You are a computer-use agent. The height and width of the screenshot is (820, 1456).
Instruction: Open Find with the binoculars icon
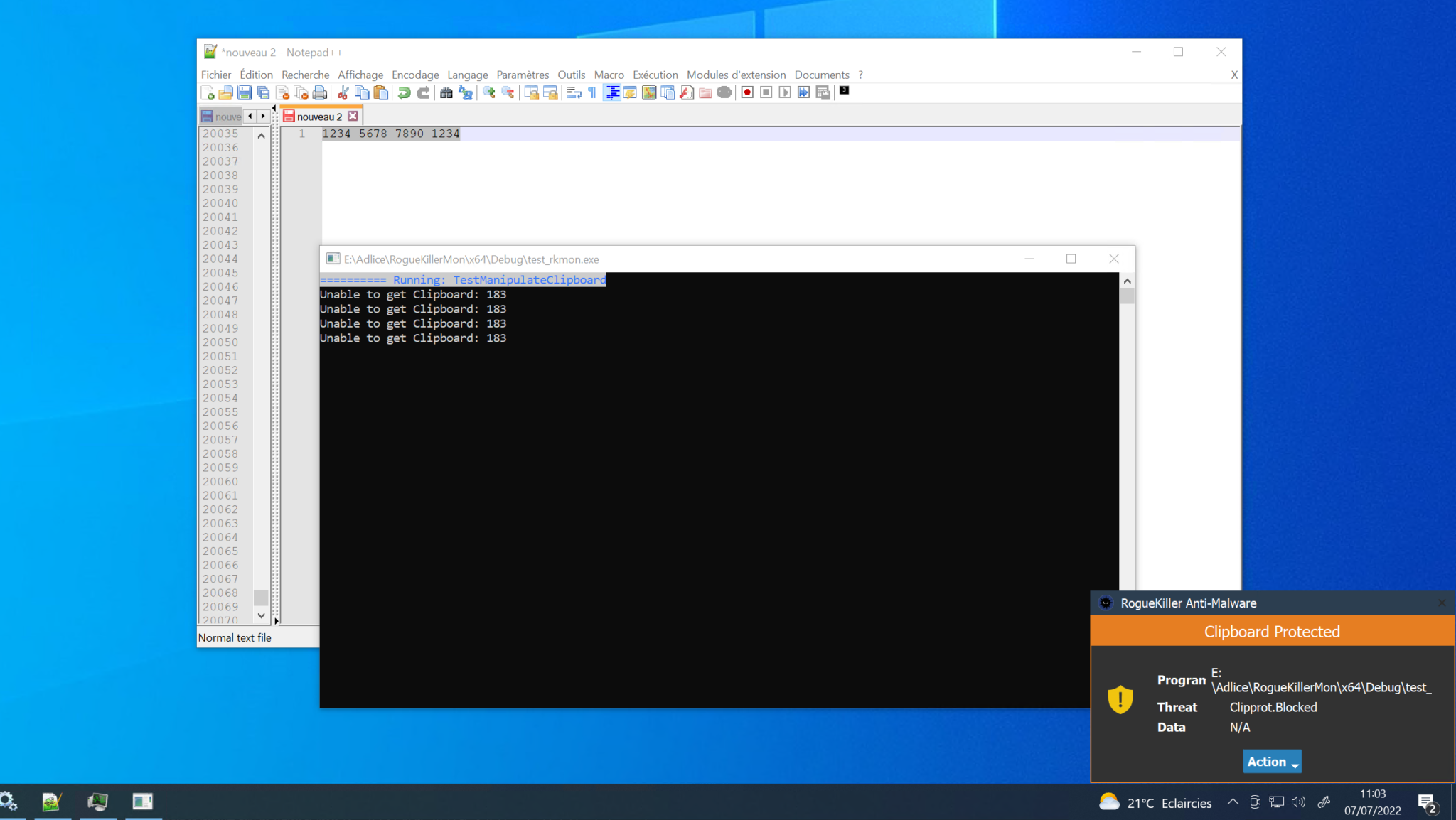pyautogui.click(x=446, y=92)
